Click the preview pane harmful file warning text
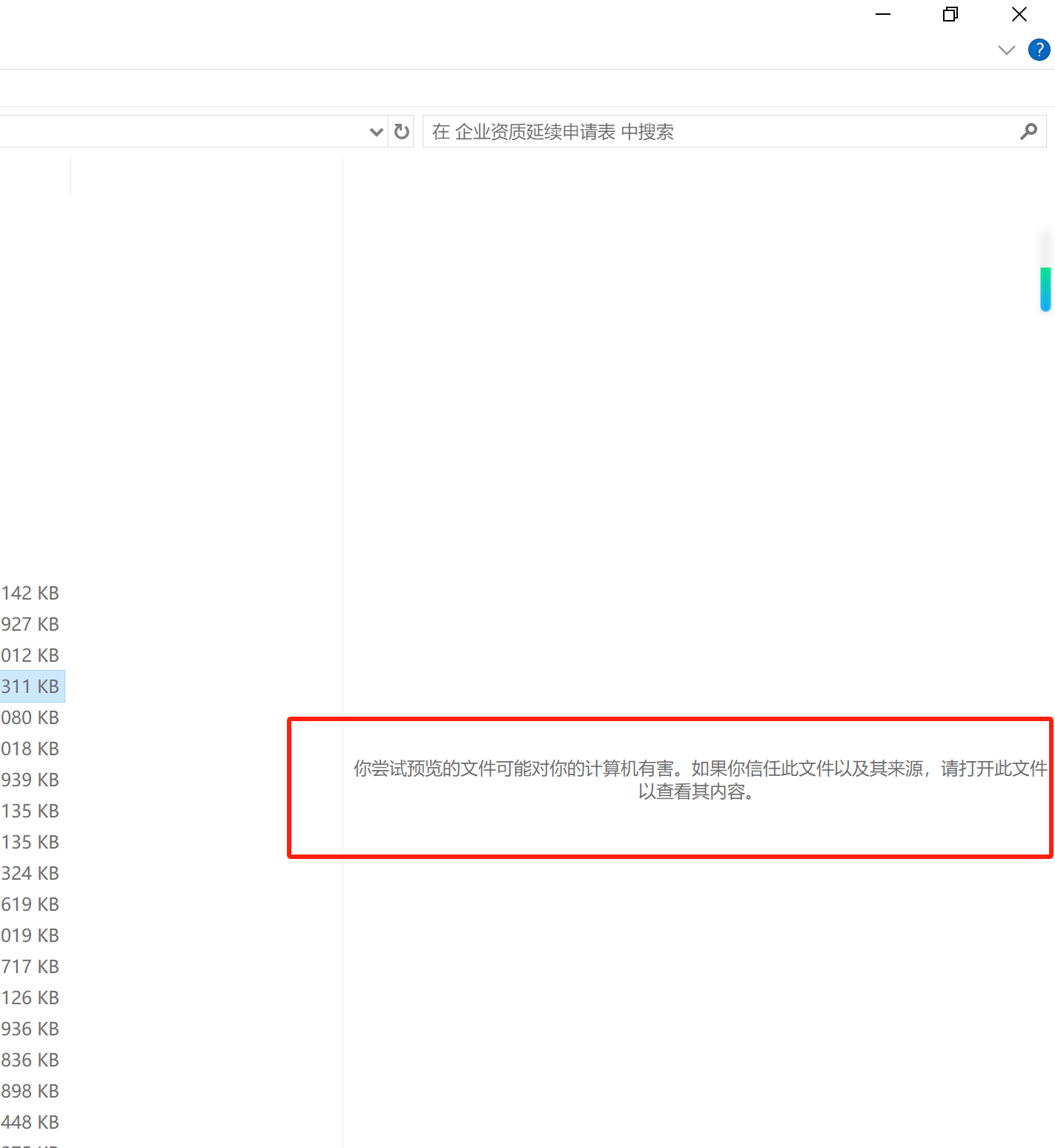The image size is (1055, 1148). [698, 780]
